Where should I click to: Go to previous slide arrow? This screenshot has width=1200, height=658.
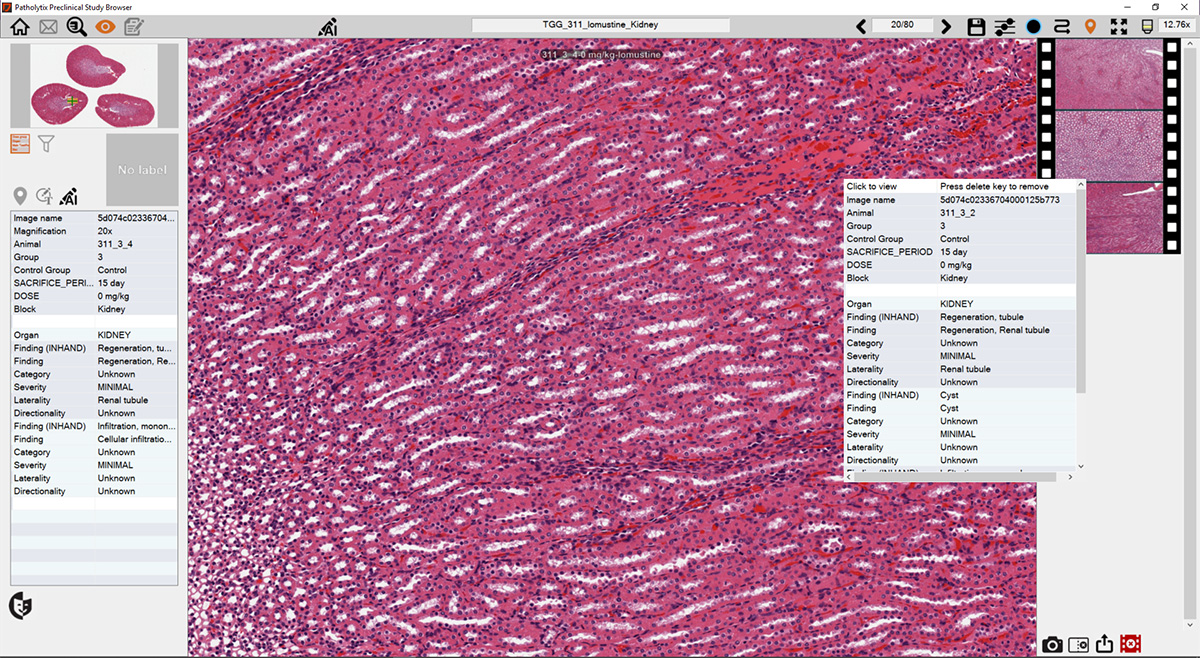coord(861,27)
